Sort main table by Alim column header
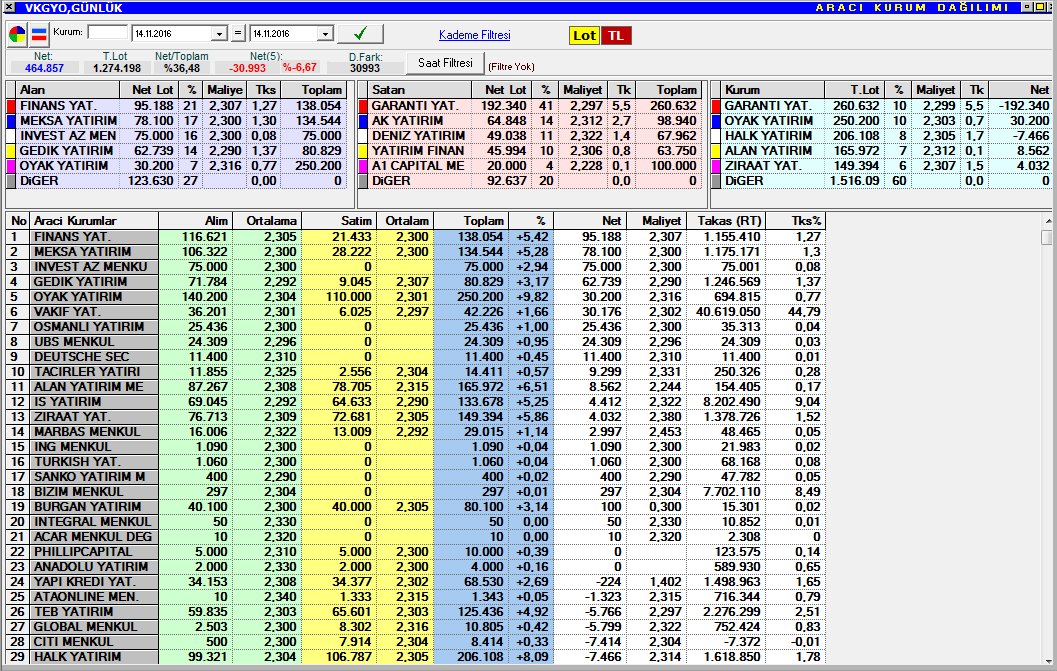This screenshot has height=671, width=1057. 195,221
